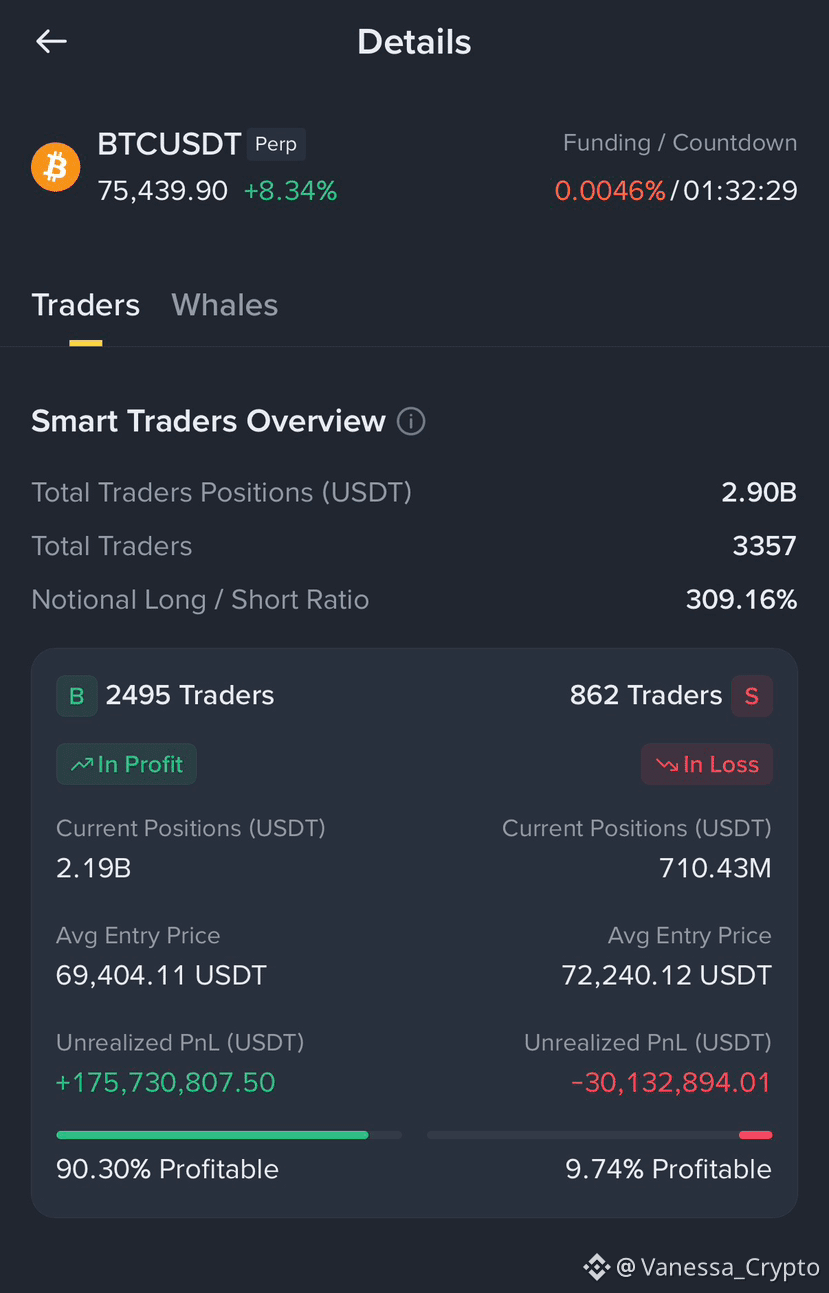Screen dimensions: 829x1293
Task: Click the upward trend arrow in In Profit
Action: coord(81,765)
